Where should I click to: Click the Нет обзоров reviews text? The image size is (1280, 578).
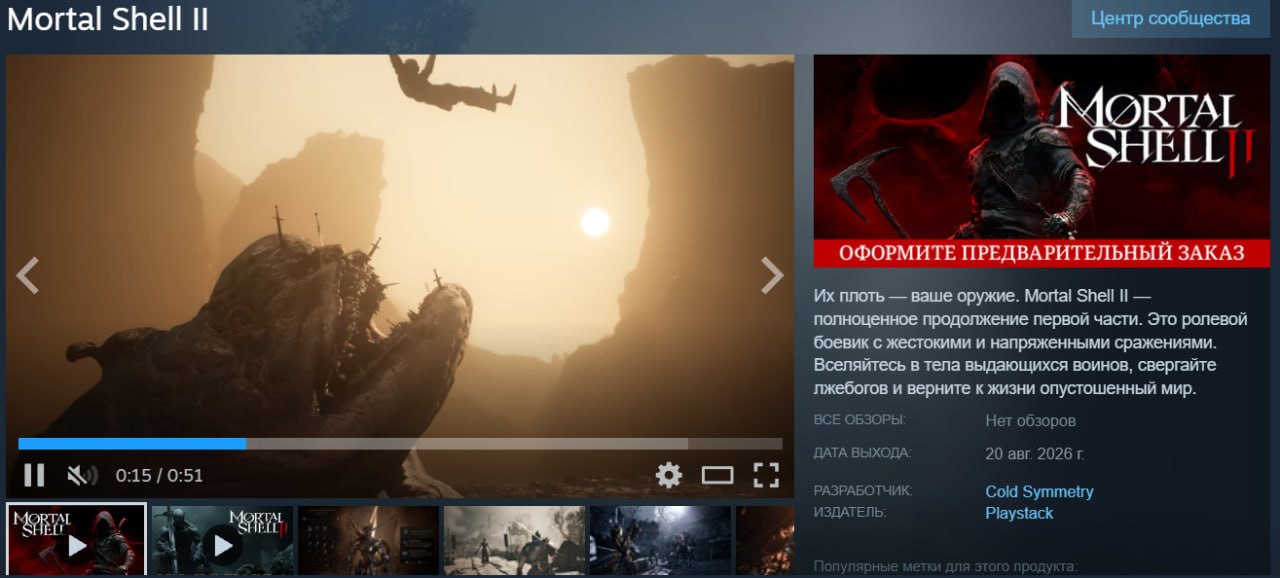[1030, 421]
